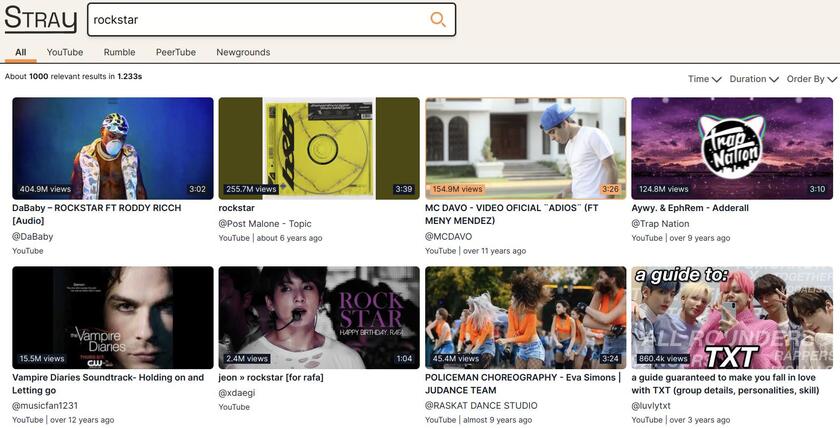Open the Stray logo home link
840x428 pixels.
click(41, 19)
